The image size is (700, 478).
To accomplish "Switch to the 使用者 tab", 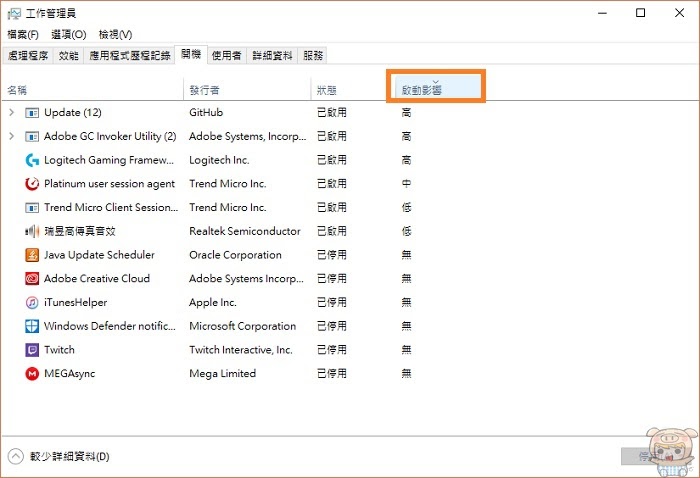I will pyautogui.click(x=226, y=55).
